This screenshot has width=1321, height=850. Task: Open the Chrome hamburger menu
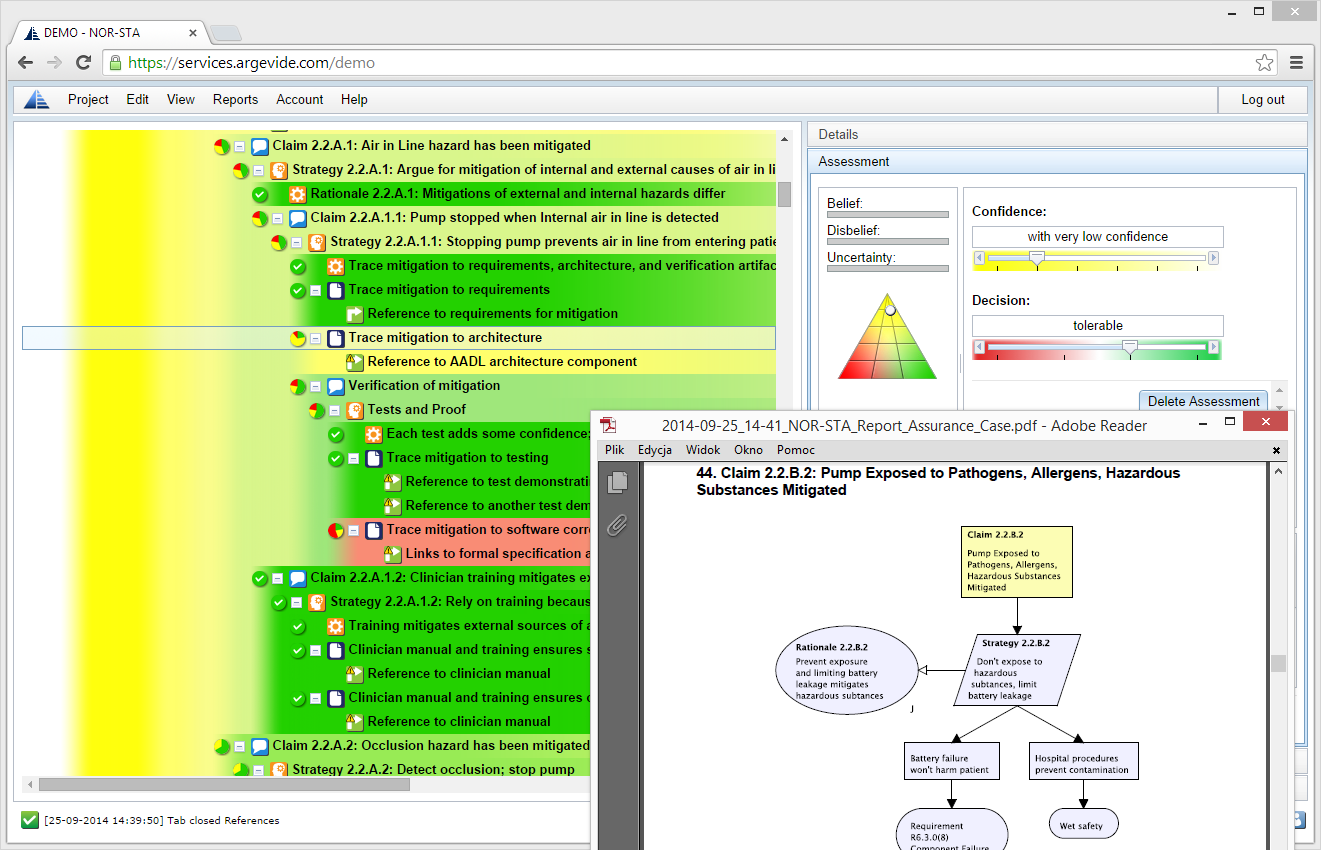point(1297,62)
